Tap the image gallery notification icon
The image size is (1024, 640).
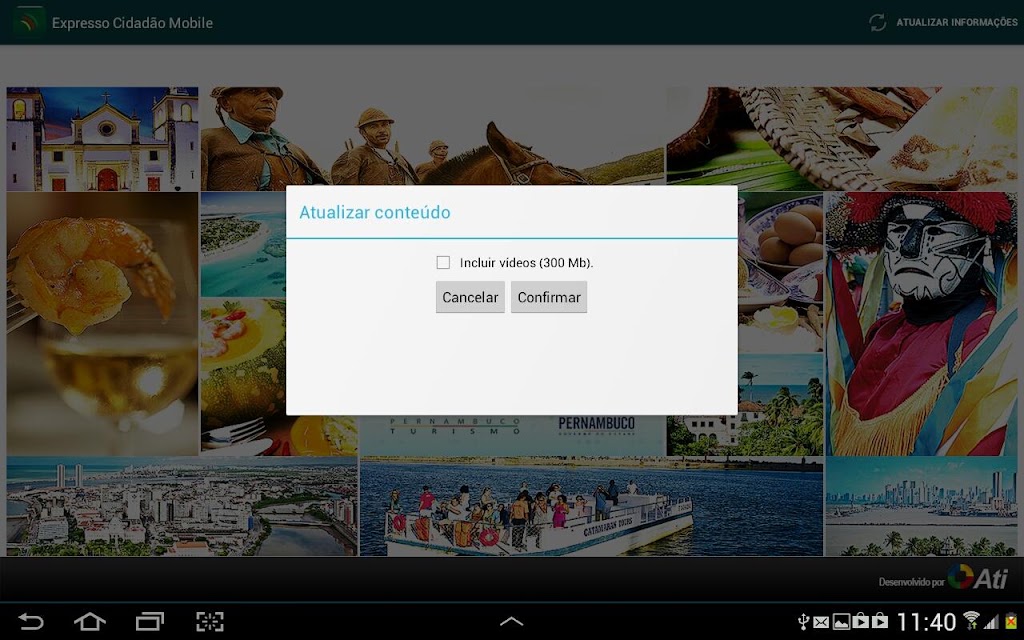click(x=842, y=621)
